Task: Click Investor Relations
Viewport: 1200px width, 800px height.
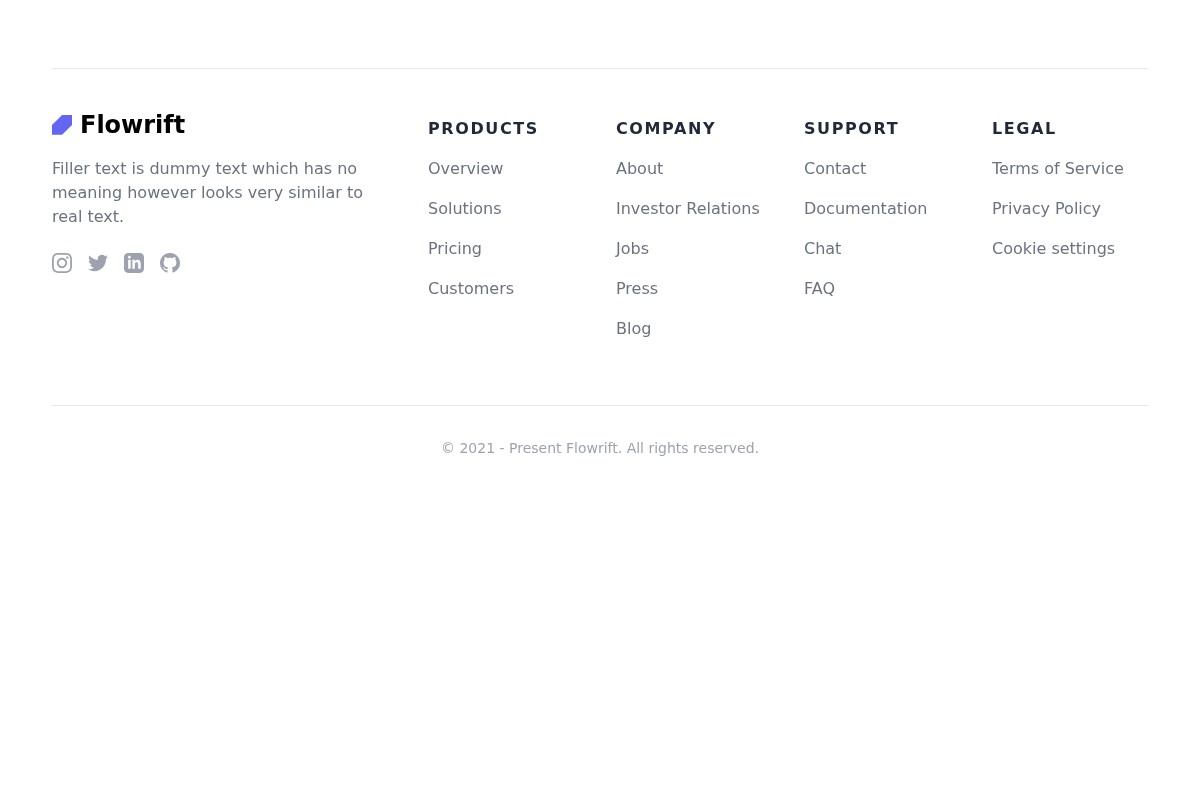Action: click(x=687, y=208)
